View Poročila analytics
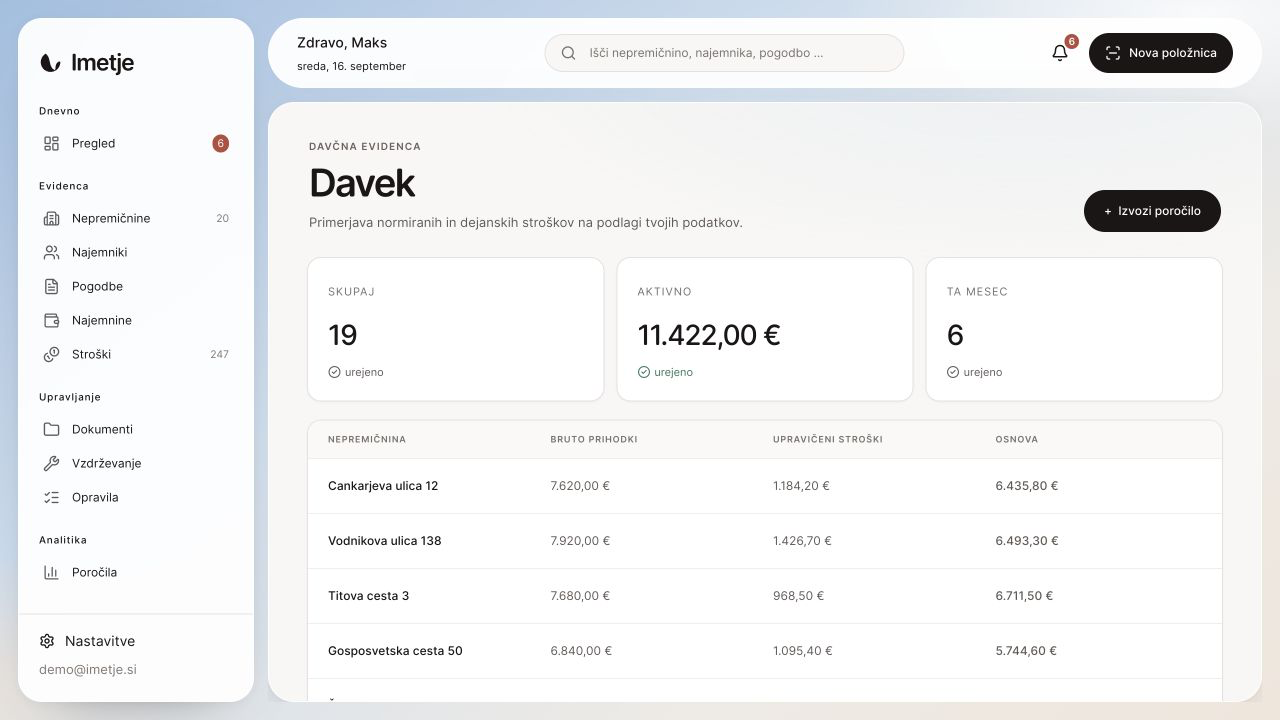 136,572
